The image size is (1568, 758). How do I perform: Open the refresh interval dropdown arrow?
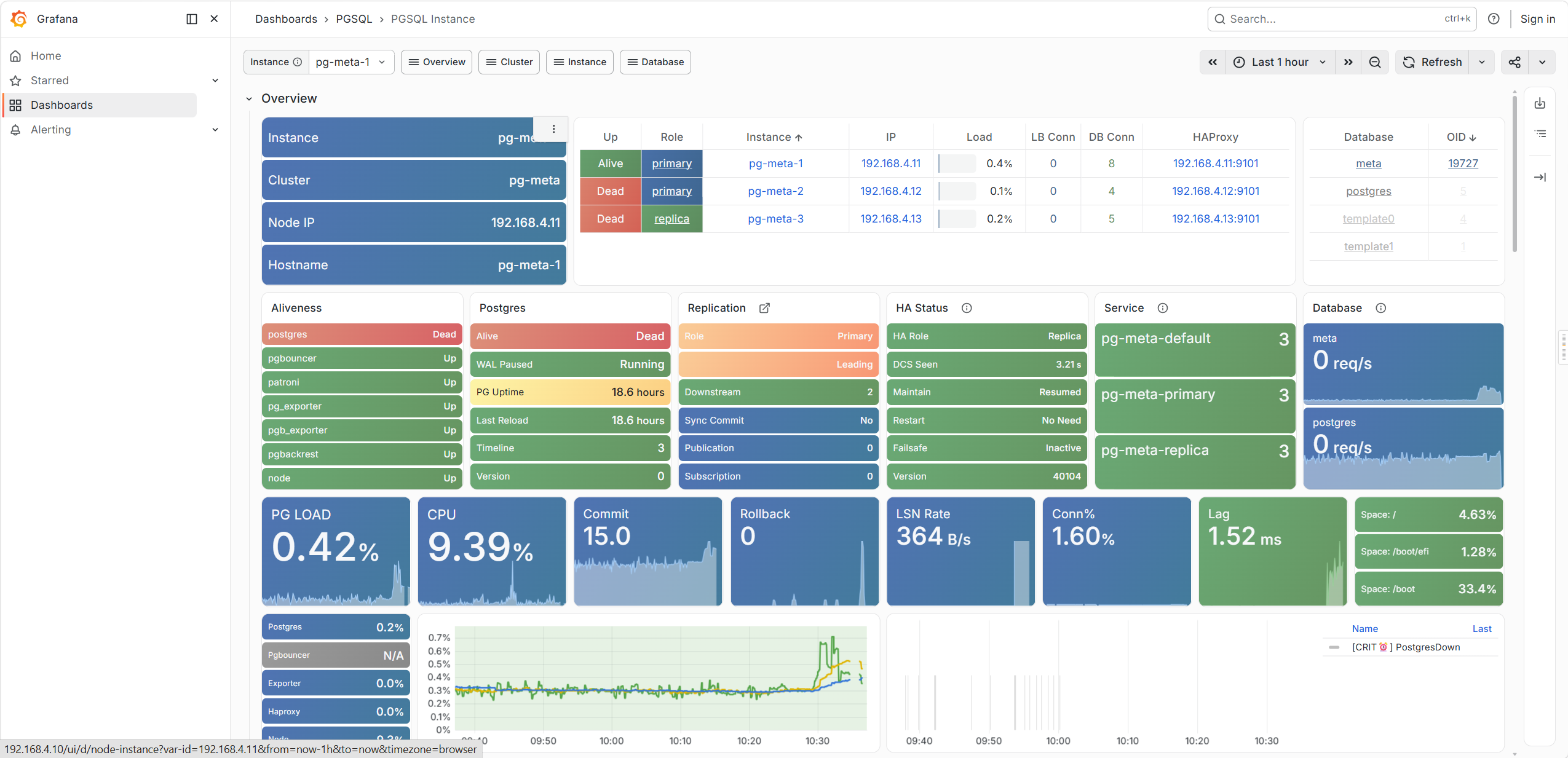pyautogui.click(x=1482, y=62)
